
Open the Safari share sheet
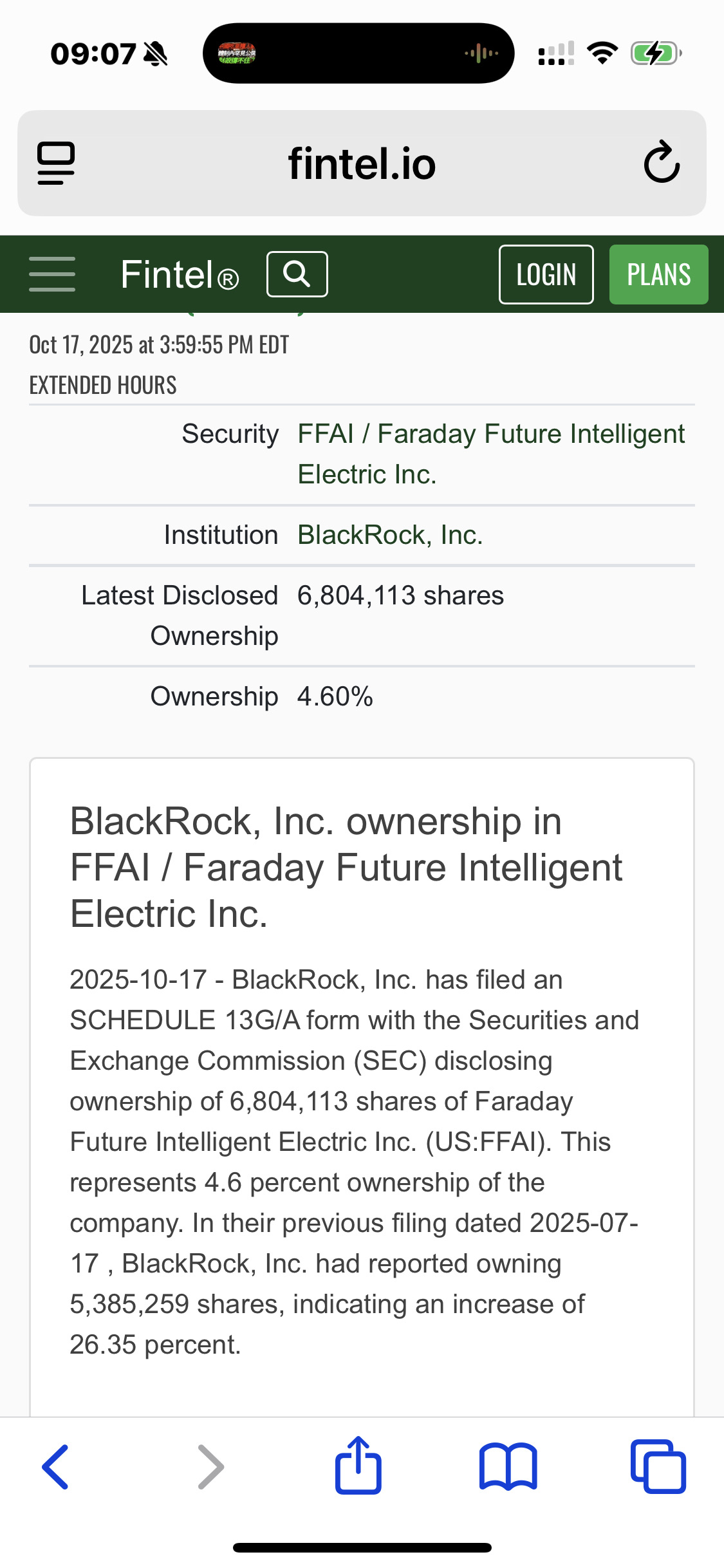pos(358,1466)
